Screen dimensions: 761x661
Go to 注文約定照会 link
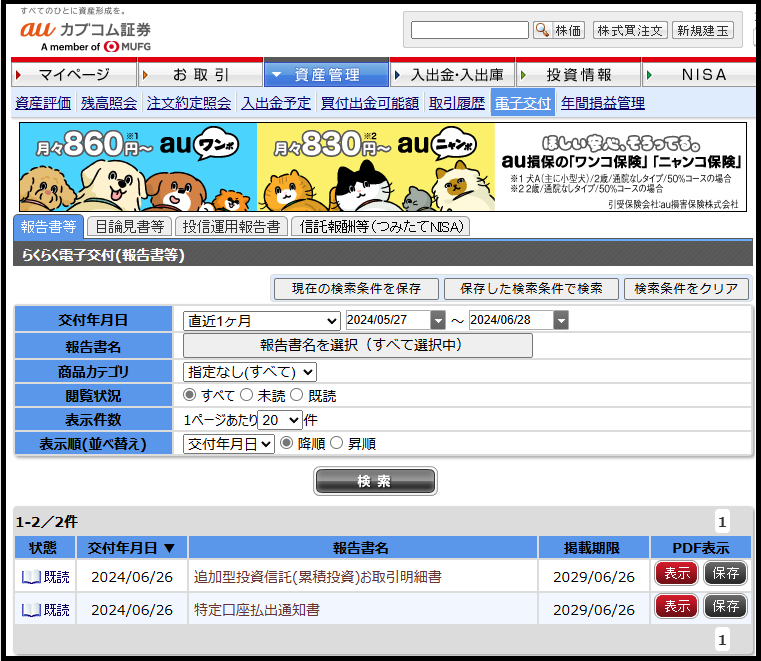click(189, 103)
